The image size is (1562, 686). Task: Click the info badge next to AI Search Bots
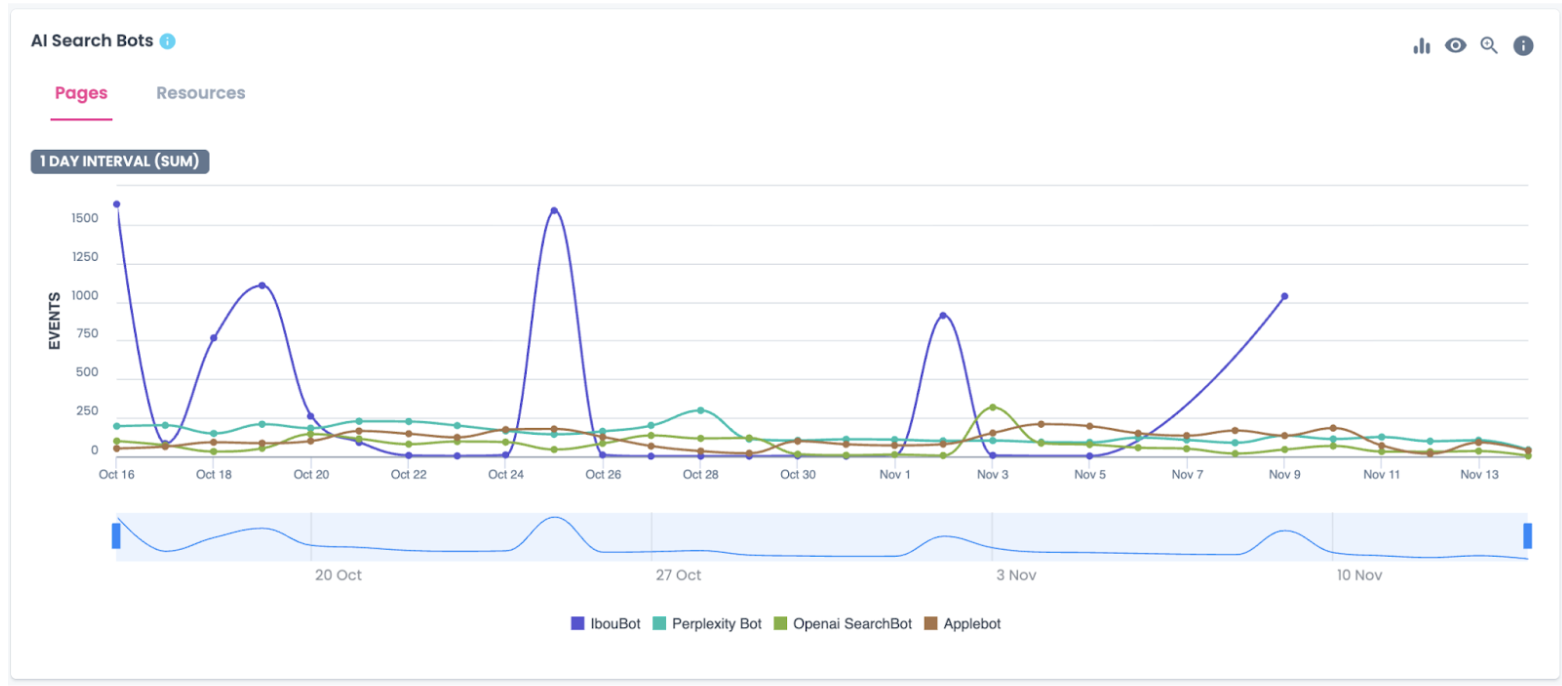tap(167, 41)
